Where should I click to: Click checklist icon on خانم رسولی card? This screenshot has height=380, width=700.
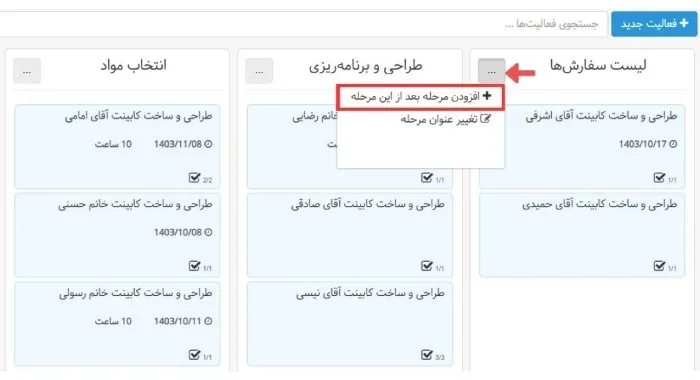click(x=194, y=355)
